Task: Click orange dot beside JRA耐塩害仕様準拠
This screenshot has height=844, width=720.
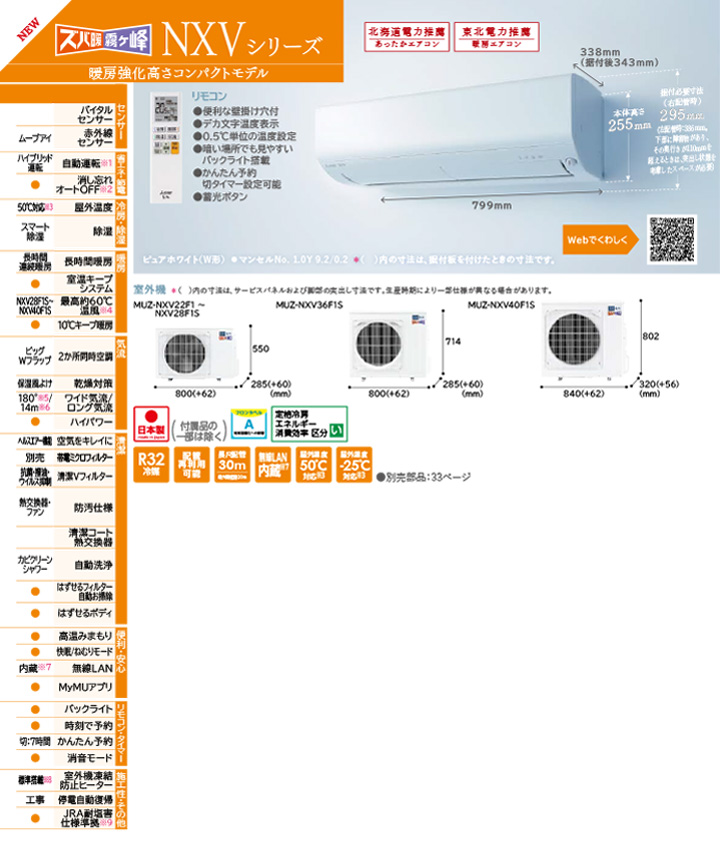Action: (x=36, y=818)
